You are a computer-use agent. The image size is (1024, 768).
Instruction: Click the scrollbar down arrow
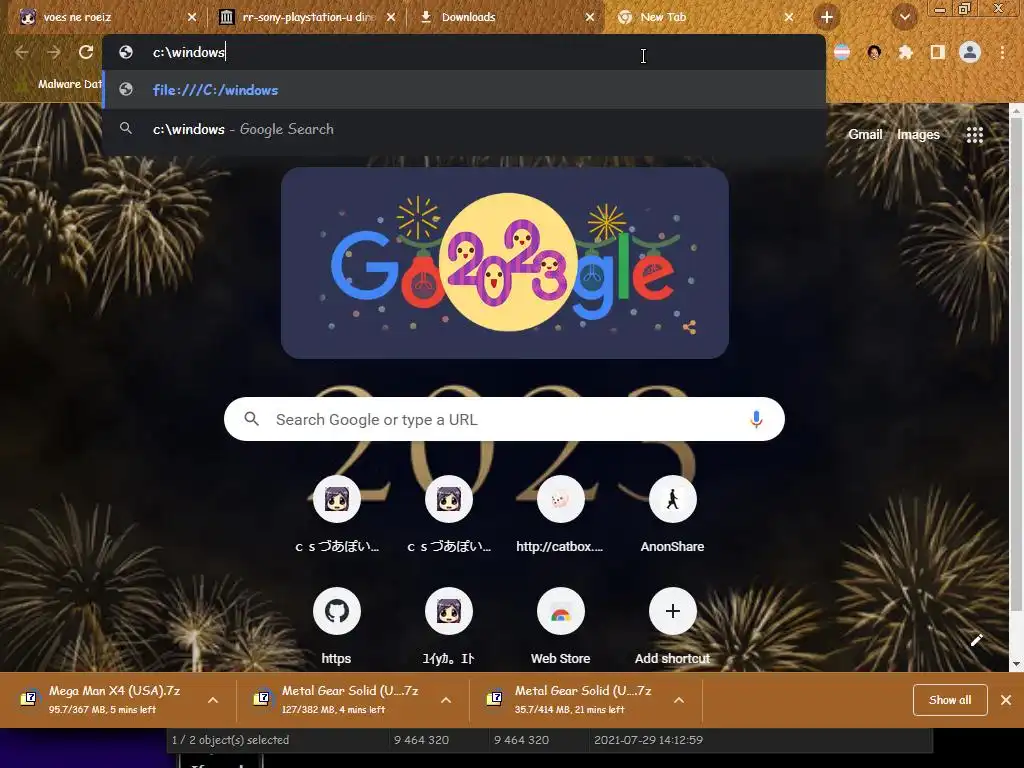pyautogui.click(x=1016, y=664)
